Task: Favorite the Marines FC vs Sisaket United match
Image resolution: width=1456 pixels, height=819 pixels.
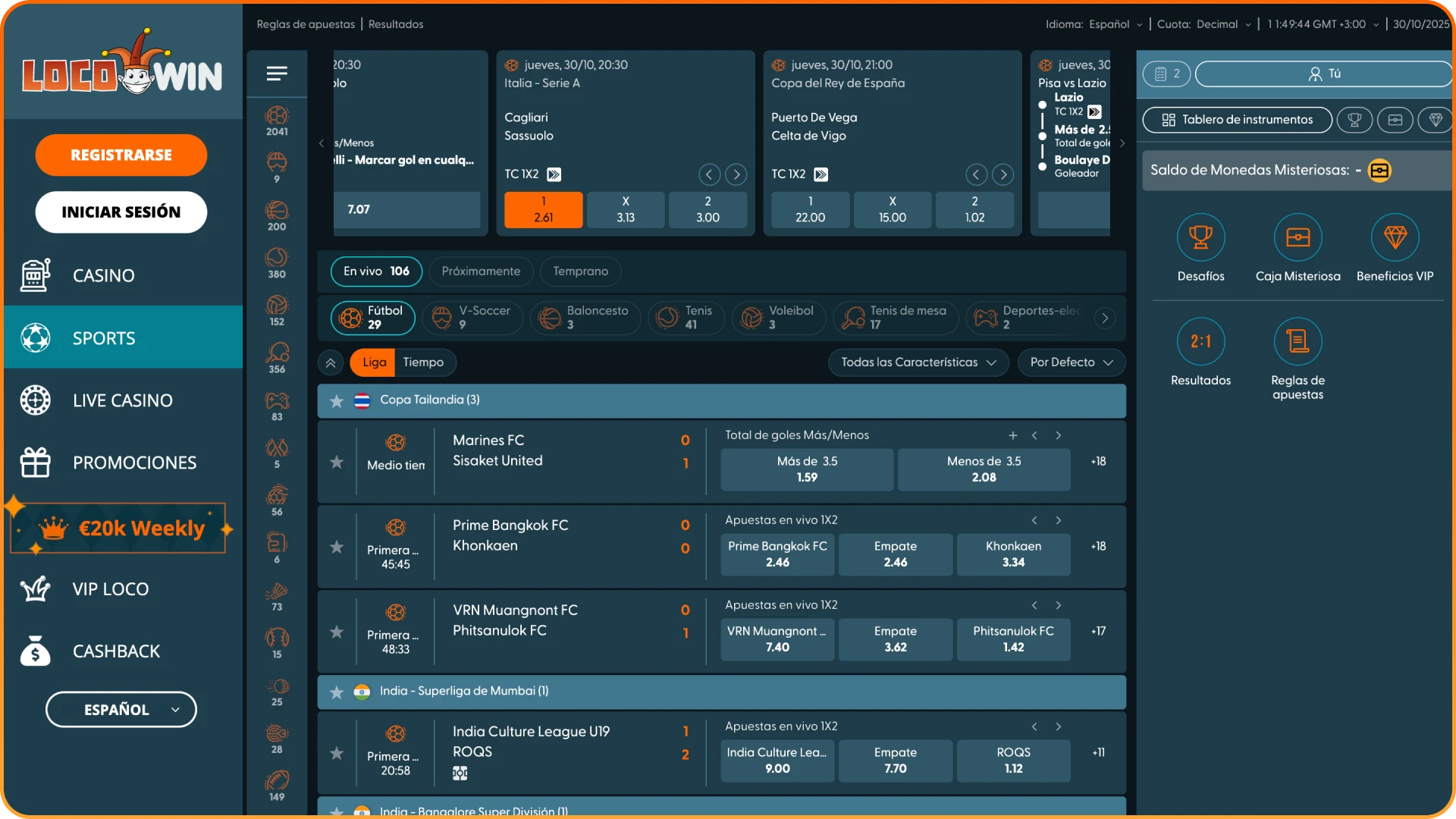Action: pos(337,462)
